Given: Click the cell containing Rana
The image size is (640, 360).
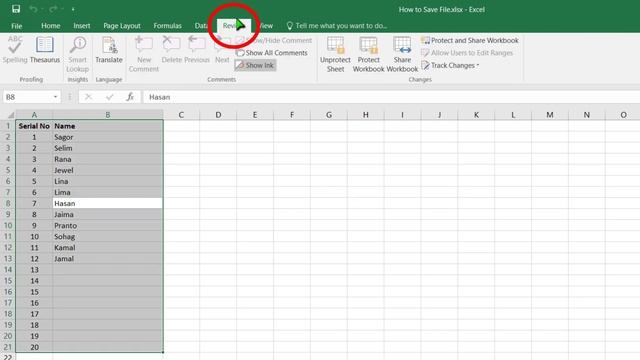Looking at the screenshot, I should click(x=108, y=159).
